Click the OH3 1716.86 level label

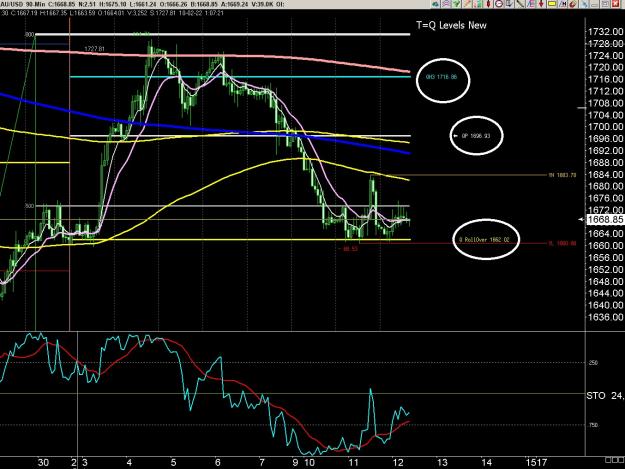(441, 77)
